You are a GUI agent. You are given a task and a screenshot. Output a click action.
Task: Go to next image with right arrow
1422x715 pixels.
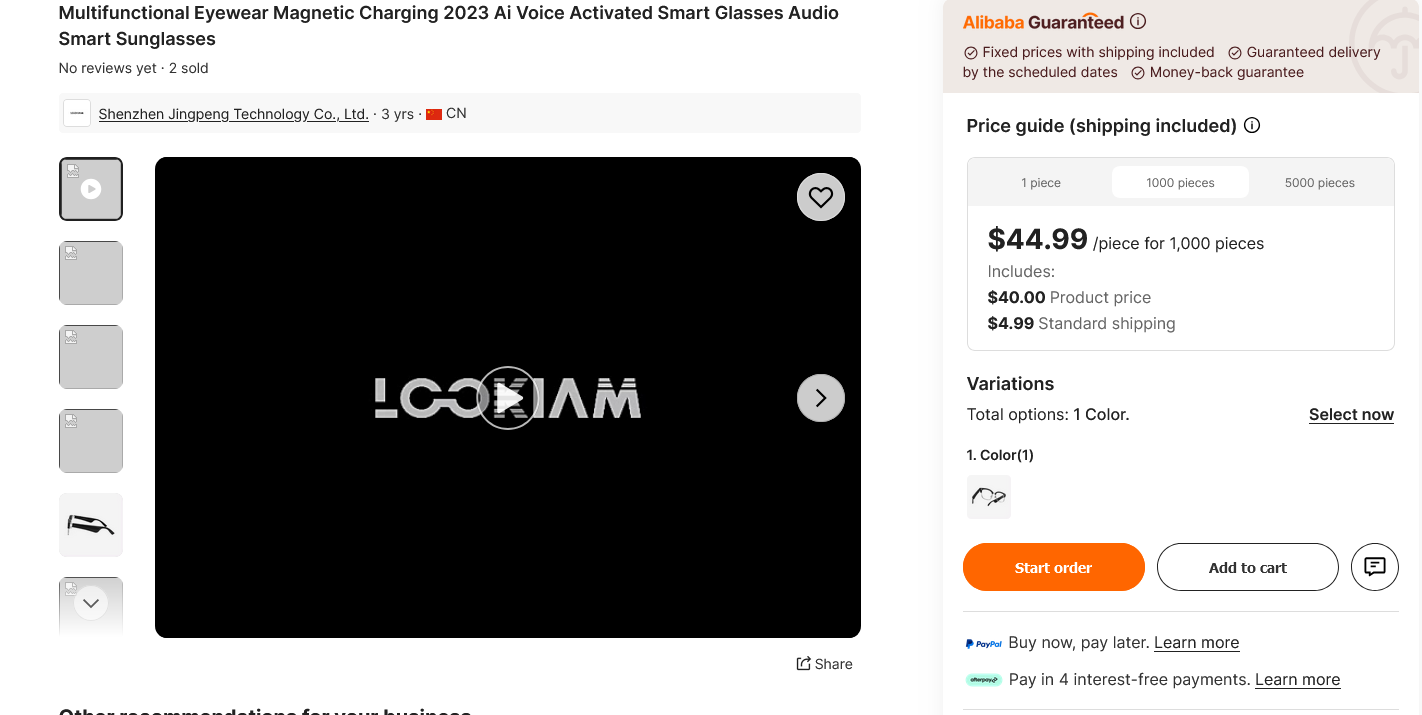point(821,398)
